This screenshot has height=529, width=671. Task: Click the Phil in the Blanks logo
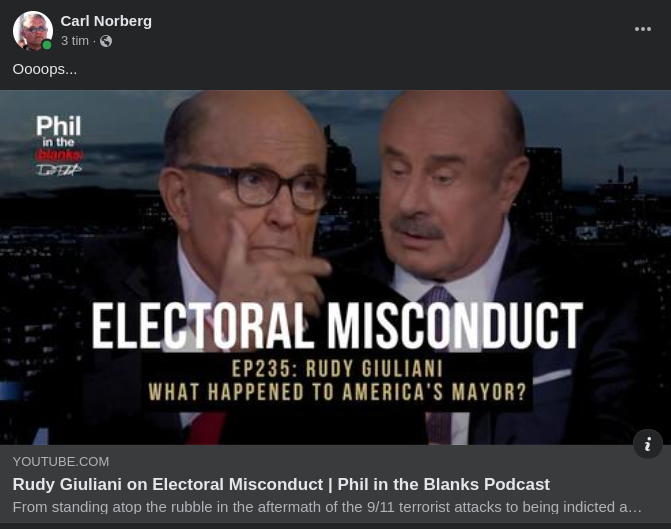tap(59, 146)
